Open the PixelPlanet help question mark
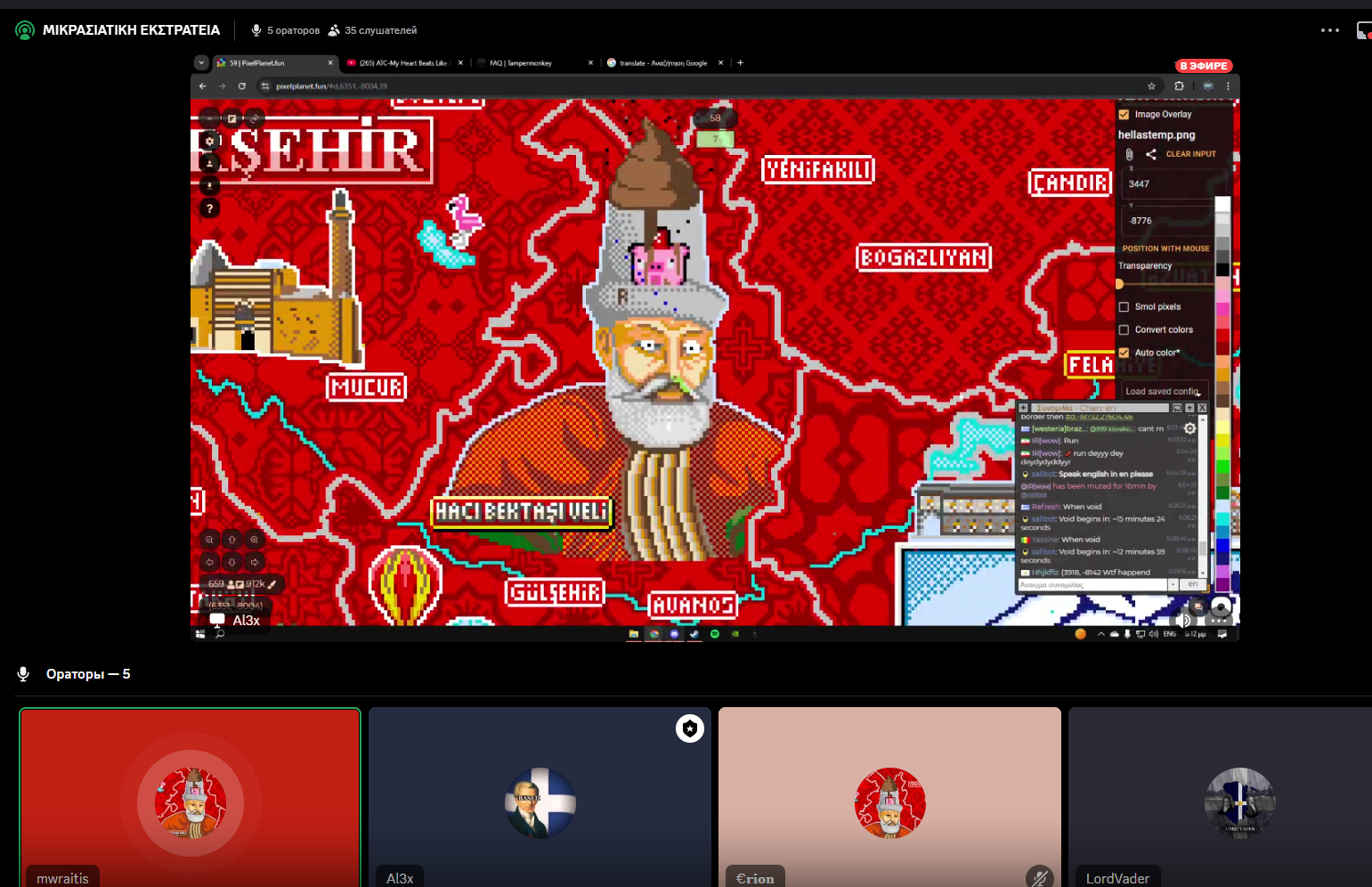Viewport: 1372px width, 887px height. 209,208
